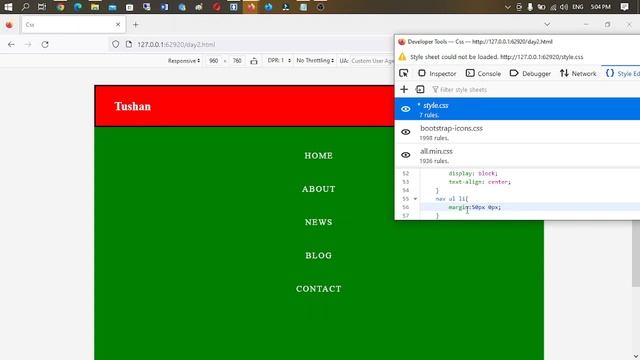Select the Css browser tab
This screenshot has width=640, height=360.
coord(73,24)
